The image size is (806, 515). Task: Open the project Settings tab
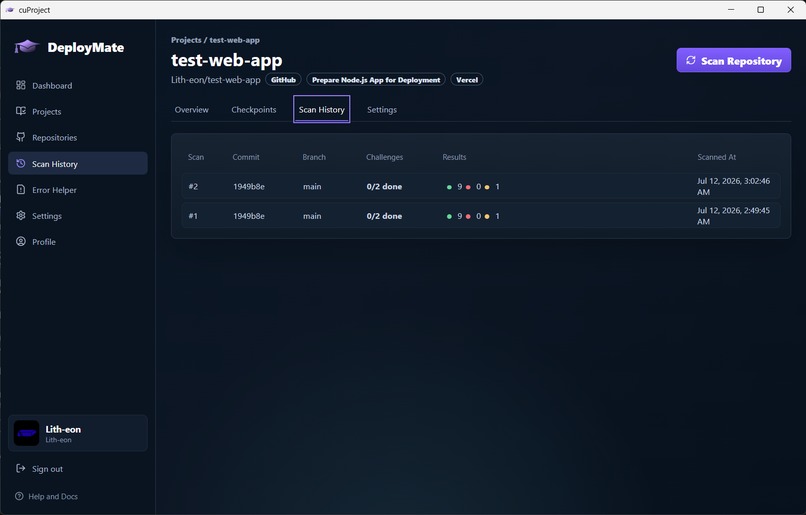pos(382,109)
